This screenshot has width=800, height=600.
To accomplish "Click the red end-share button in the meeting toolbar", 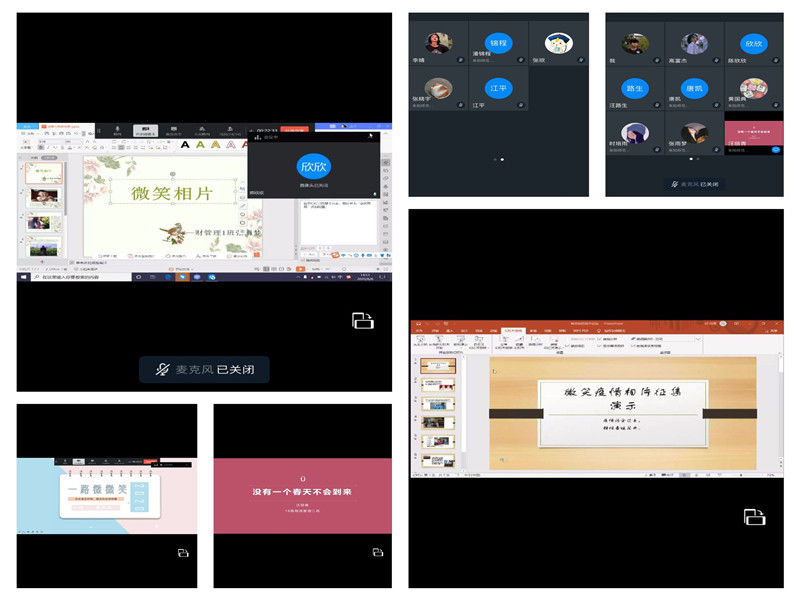I will point(294,130).
